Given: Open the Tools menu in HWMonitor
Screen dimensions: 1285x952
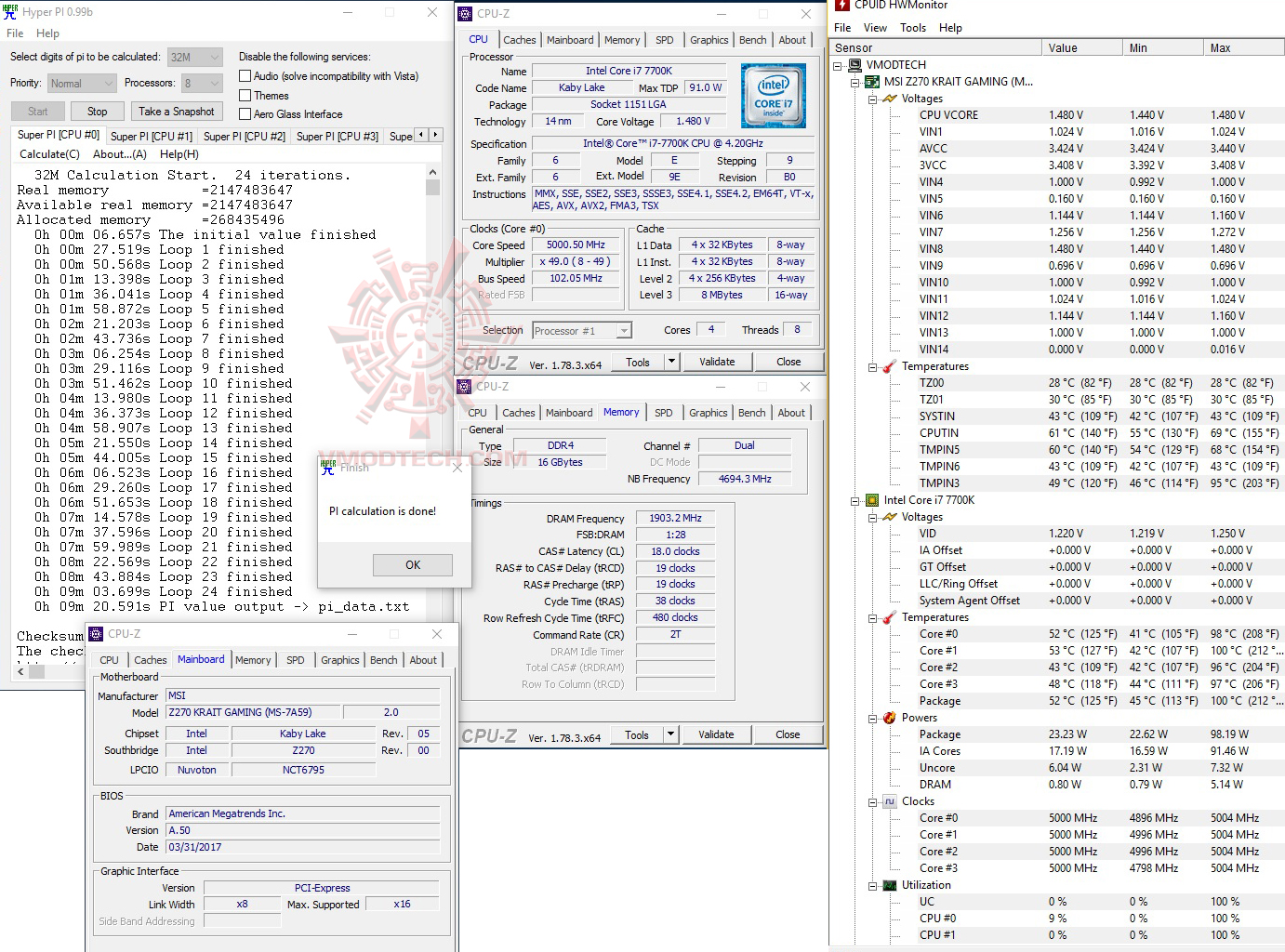Looking at the screenshot, I should [x=912, y=27].
